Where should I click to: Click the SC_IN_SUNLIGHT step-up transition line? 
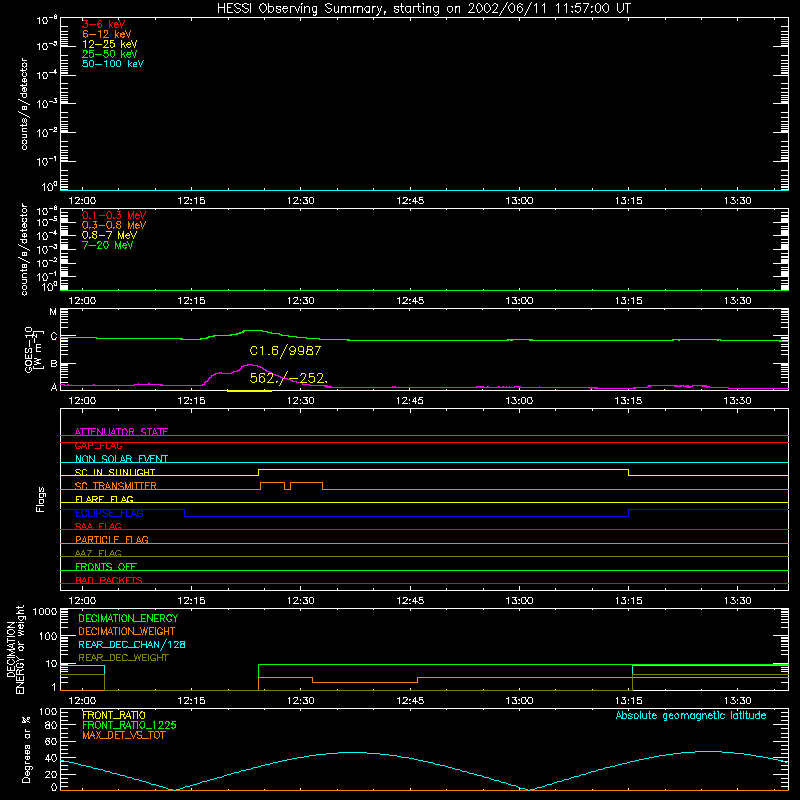click(259, 472)
